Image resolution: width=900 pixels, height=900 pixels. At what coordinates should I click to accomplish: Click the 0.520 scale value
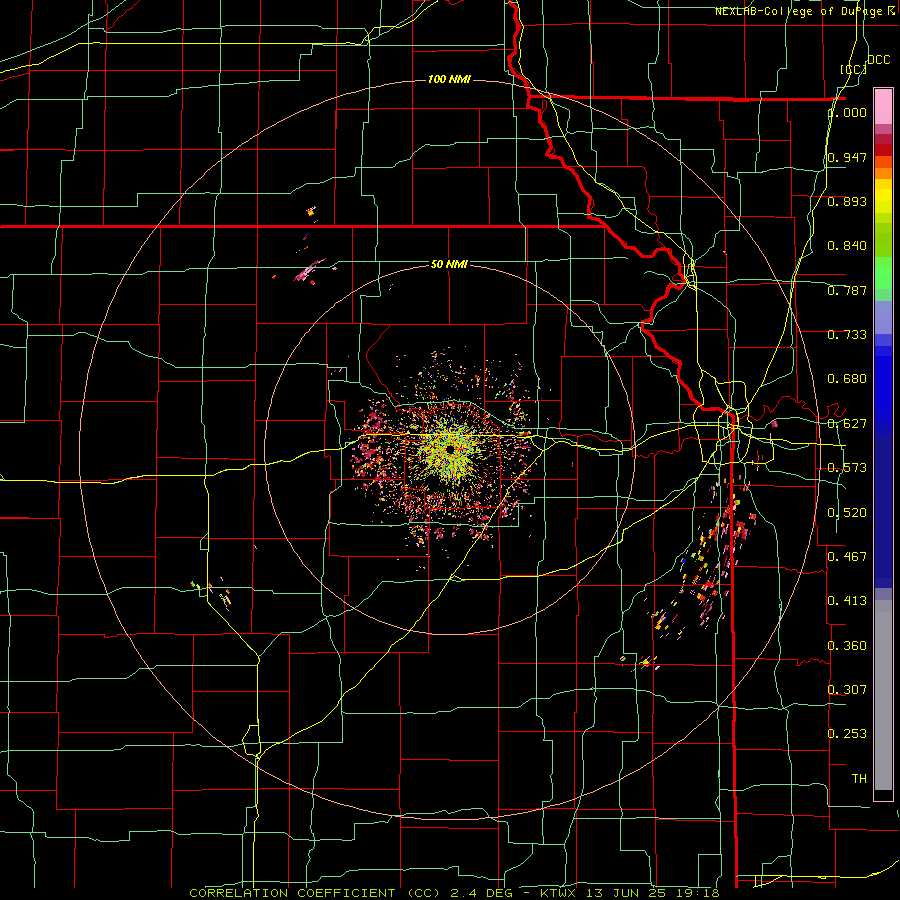847,513
